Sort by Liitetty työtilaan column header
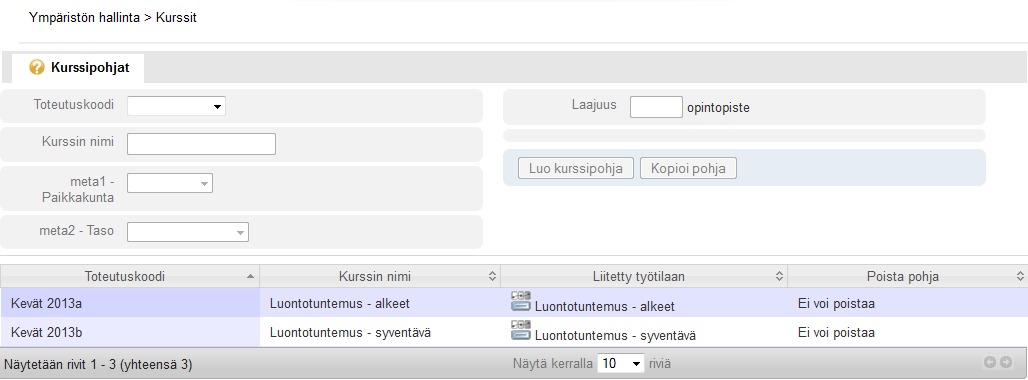Viewport: 1028px width, 380px height. tap(644, 276)
